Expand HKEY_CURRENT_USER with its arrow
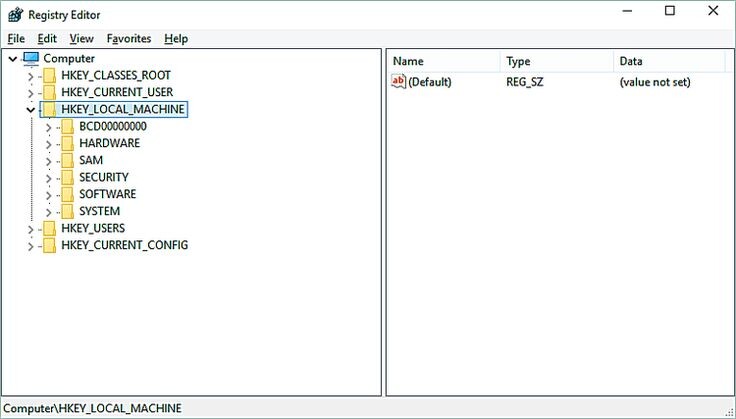736x419 pixels. click(x=31, y=93)
